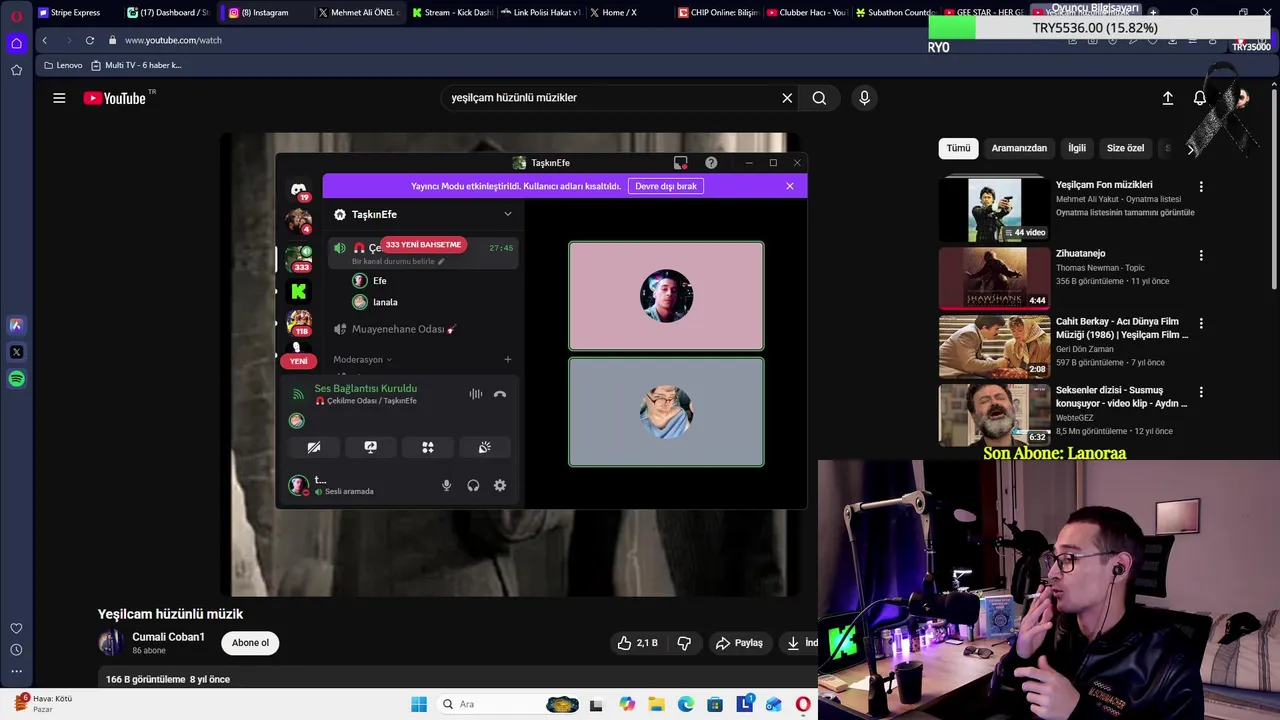Screen dimensions: 1280x720
Task: Click 333 YENİ BAHSETME badge
Action: pyautogui.click(x=423, y=245)
